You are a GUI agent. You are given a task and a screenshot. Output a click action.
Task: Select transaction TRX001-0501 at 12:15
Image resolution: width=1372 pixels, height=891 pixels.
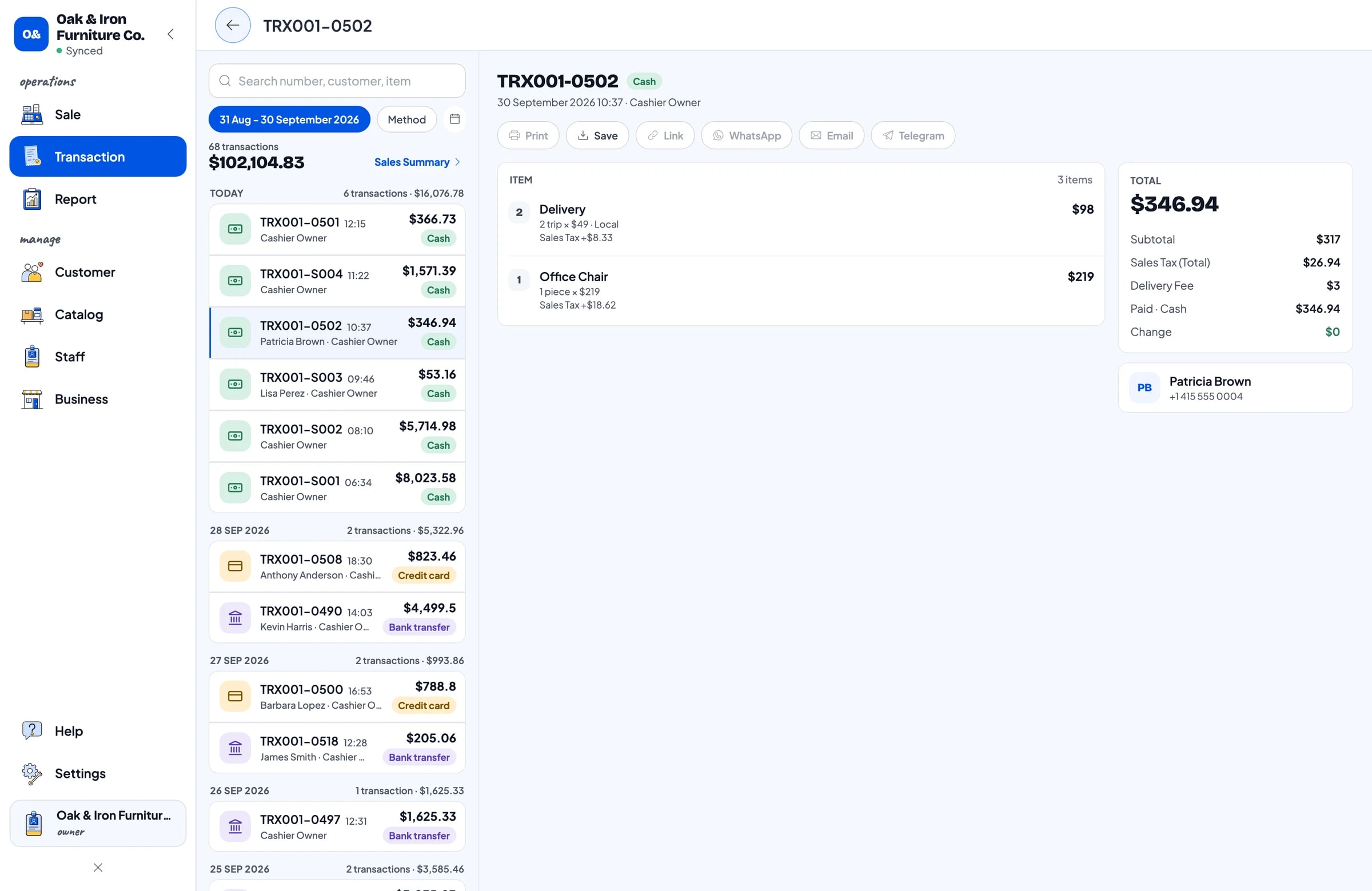(337, 229)
